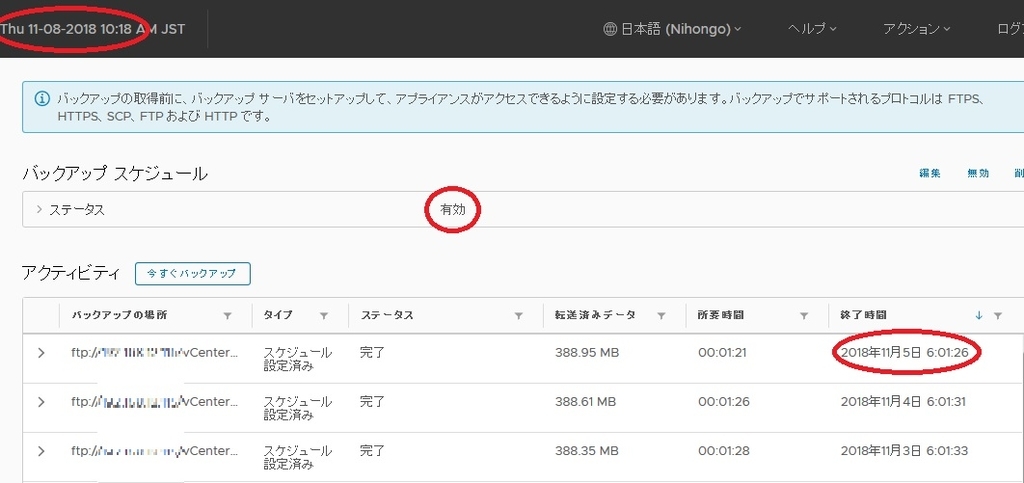Open filter for 終了時間 column
1024x483 pixels.
click(x=998, y=316)
